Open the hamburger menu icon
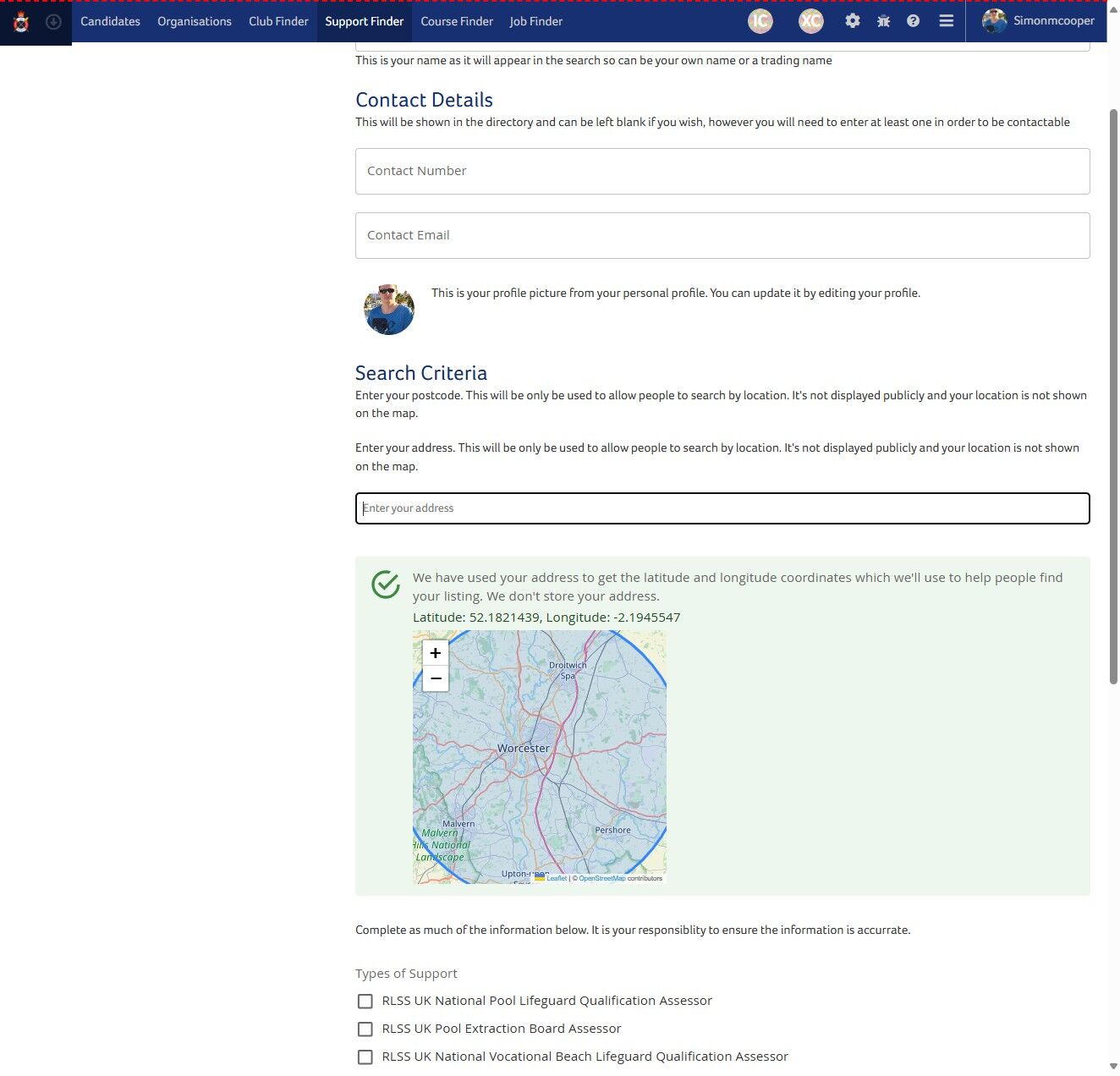 click(x=946, y=20)
